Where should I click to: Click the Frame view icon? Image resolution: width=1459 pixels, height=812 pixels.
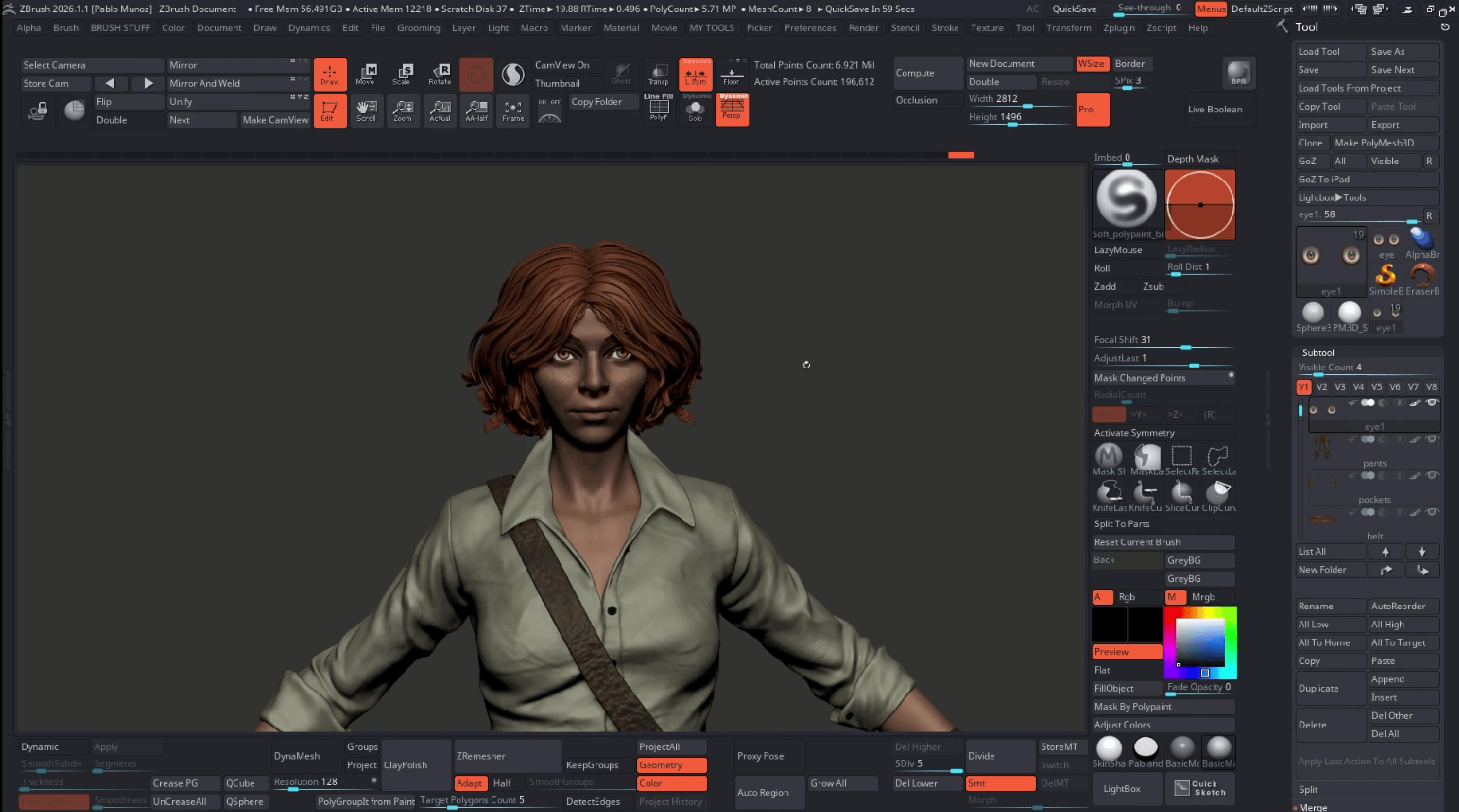513,111
